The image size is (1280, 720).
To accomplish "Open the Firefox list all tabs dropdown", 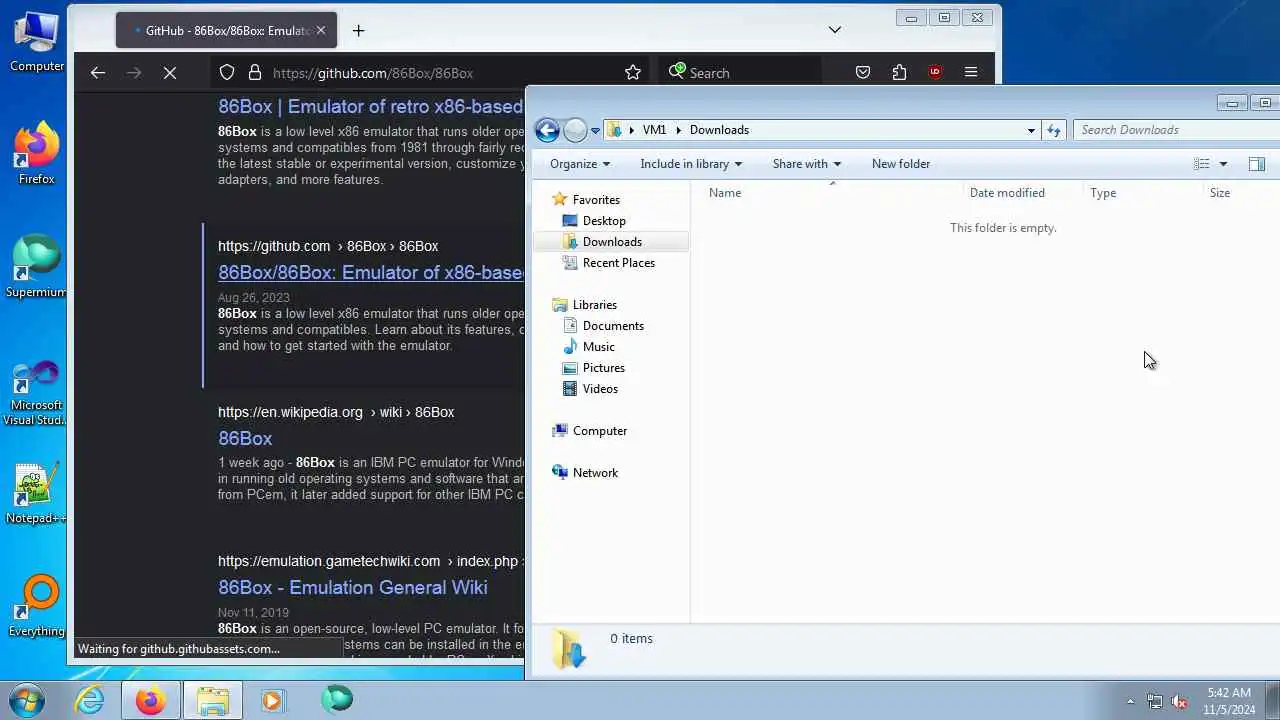I will (835, 30).
